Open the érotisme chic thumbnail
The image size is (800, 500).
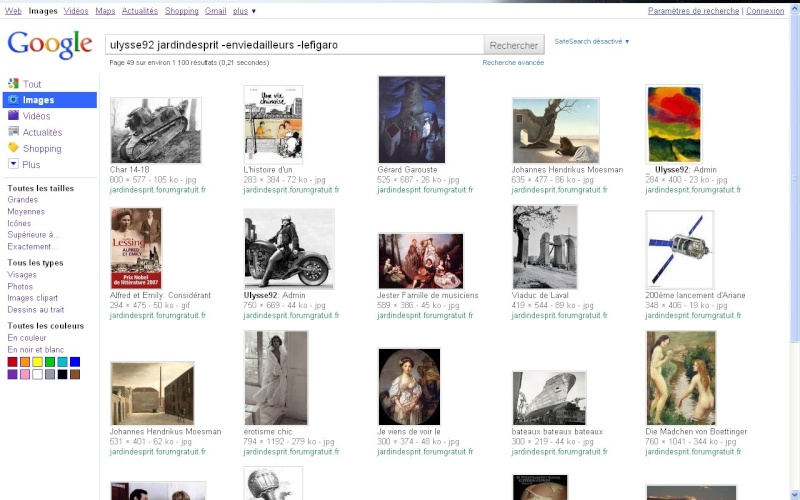(x=276, y=378)
